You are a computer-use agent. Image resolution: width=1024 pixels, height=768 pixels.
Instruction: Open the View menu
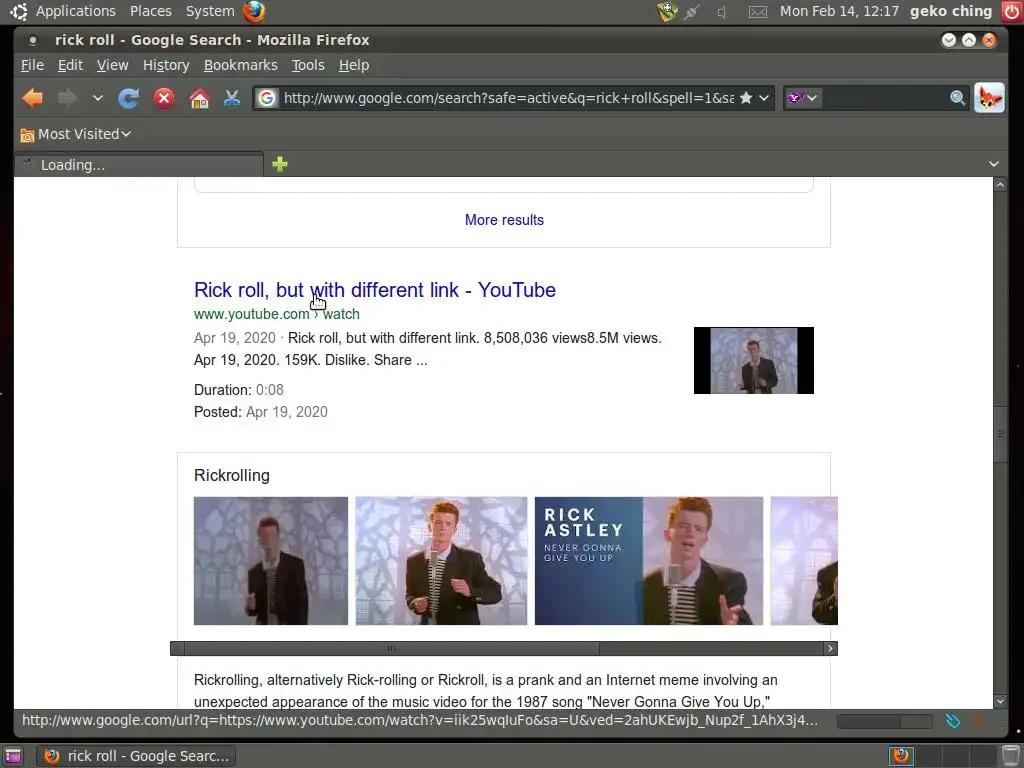click(112, 65)
